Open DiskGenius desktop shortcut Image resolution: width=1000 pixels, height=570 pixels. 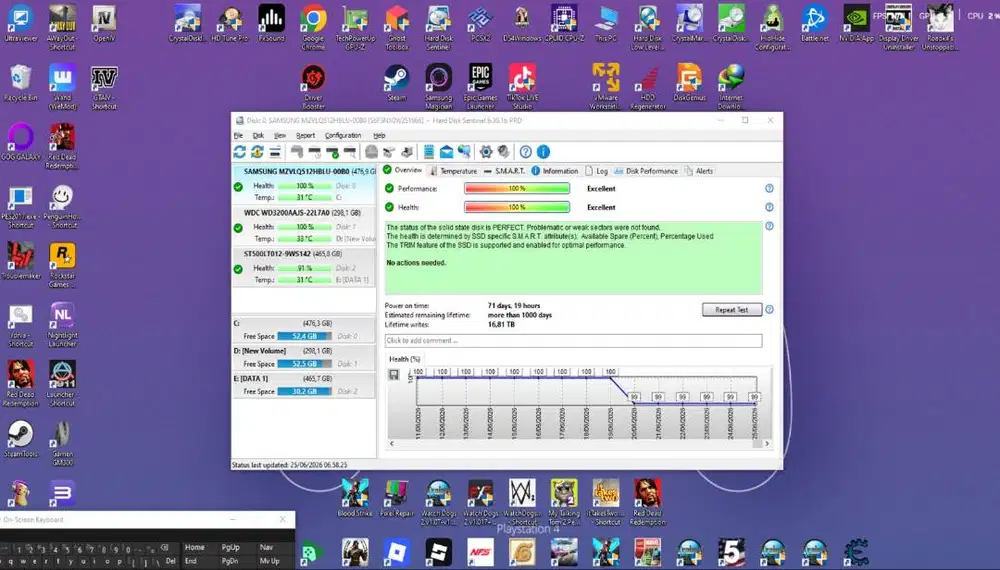tap(689, 83)
